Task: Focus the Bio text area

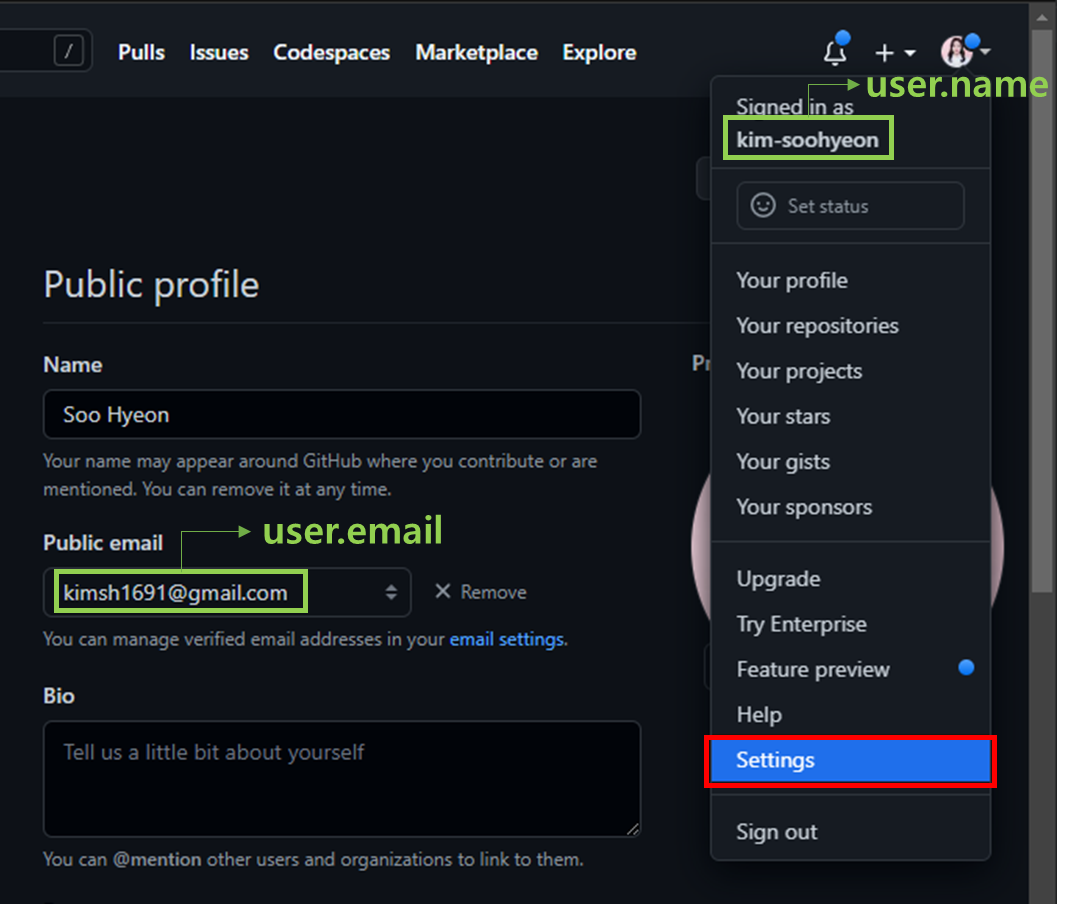Action: tap(342, 779)
